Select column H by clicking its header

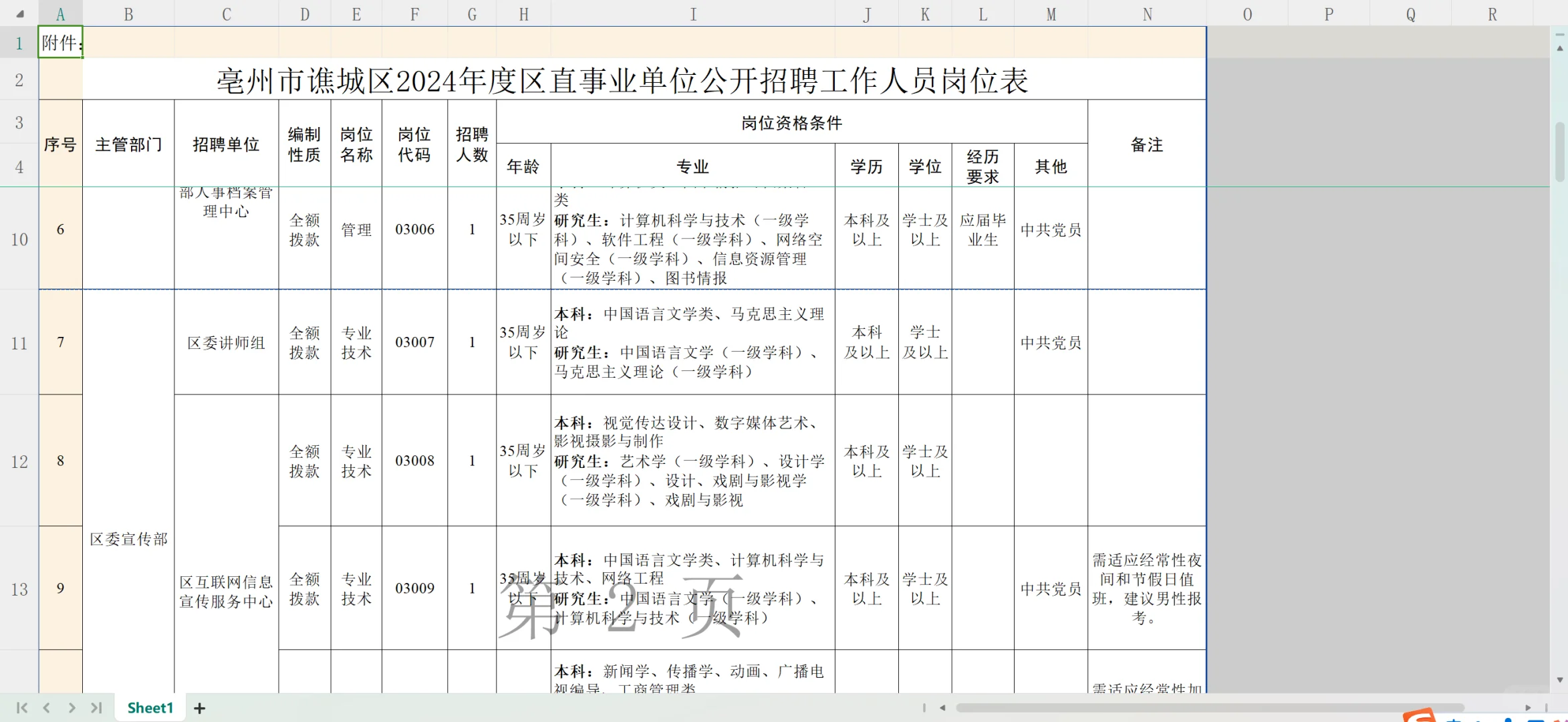523,13
